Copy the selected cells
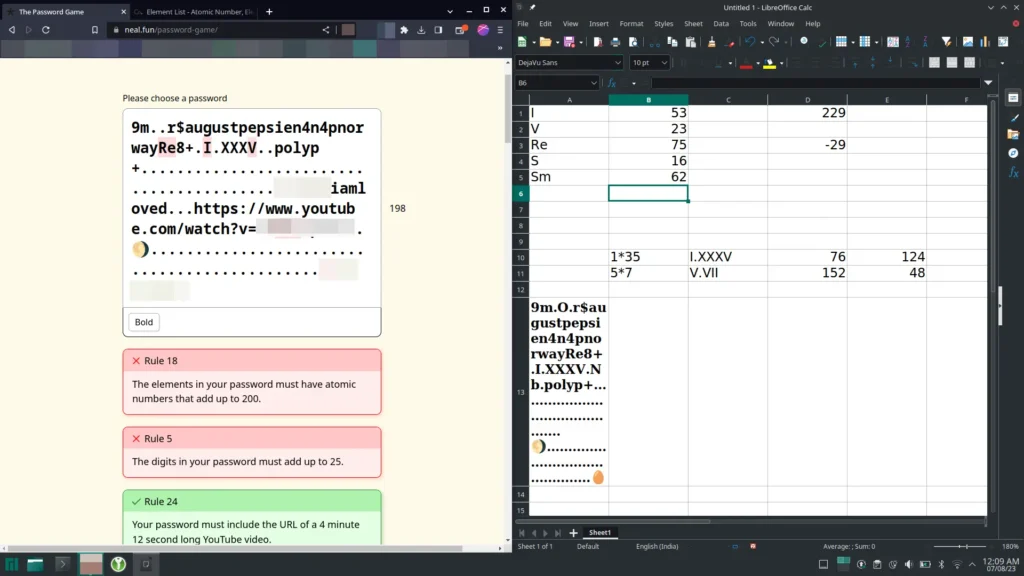1024x576 pixels. pos(672,42)
